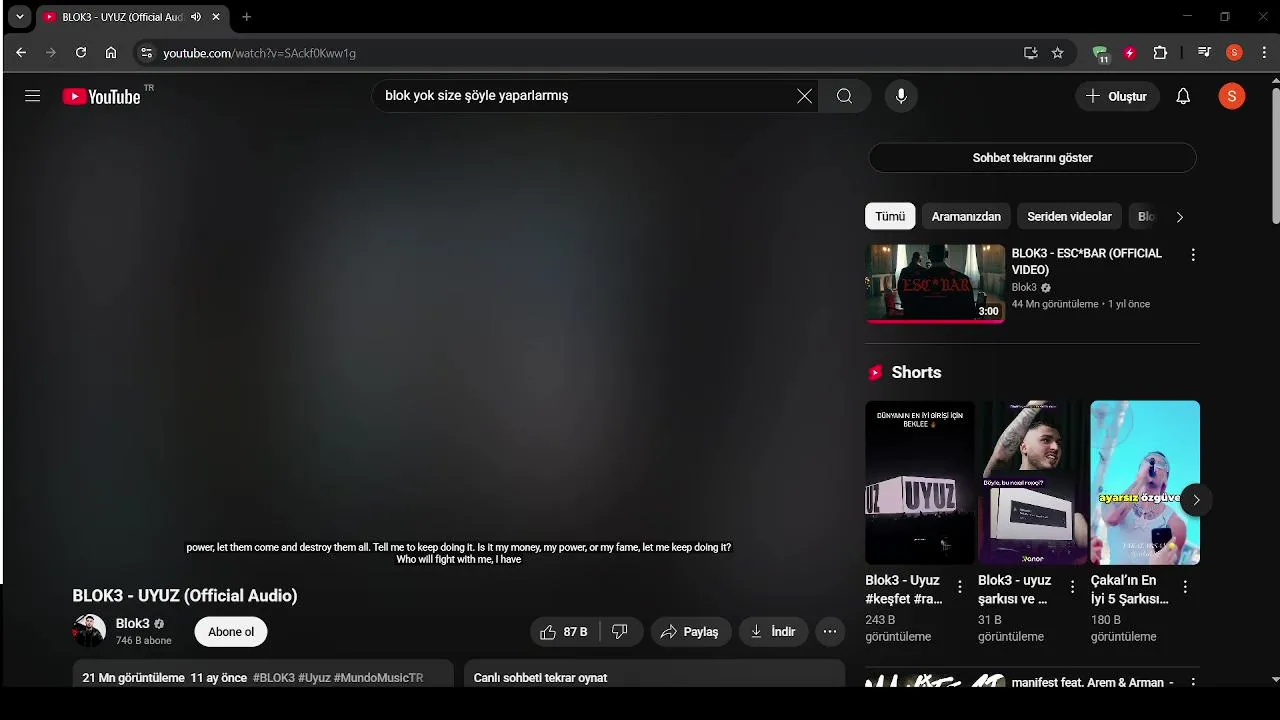
Task: Close the BLOK3 - UYUZ tab
Action: pyautogui.click(x=216, y=17)
